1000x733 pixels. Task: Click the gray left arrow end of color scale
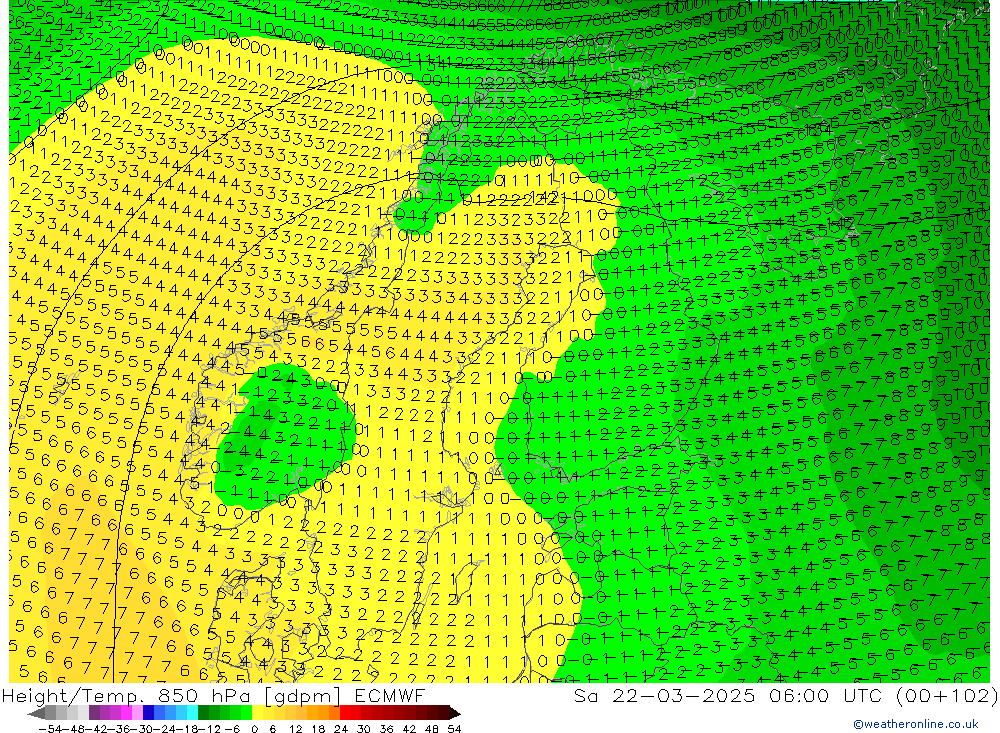click(x=36, y=714)
